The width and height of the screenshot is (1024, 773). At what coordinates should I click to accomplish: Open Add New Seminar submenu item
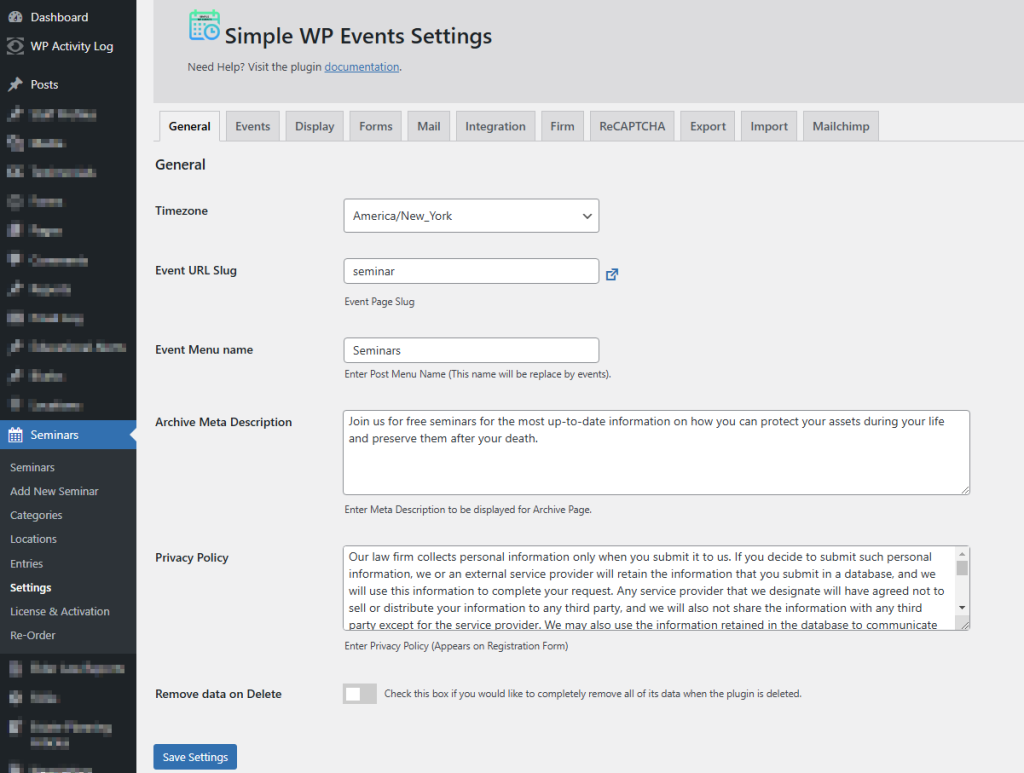(54, 491)
